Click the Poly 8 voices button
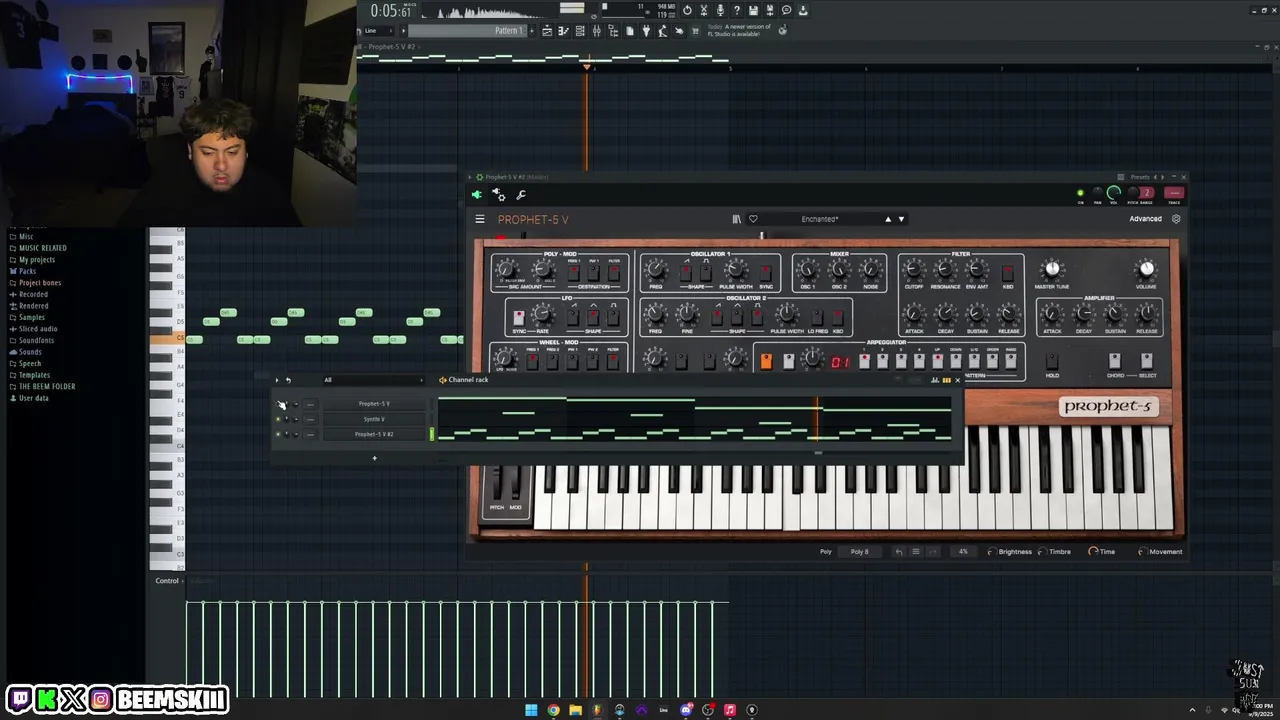1280x720 pixels. [860, 552]
